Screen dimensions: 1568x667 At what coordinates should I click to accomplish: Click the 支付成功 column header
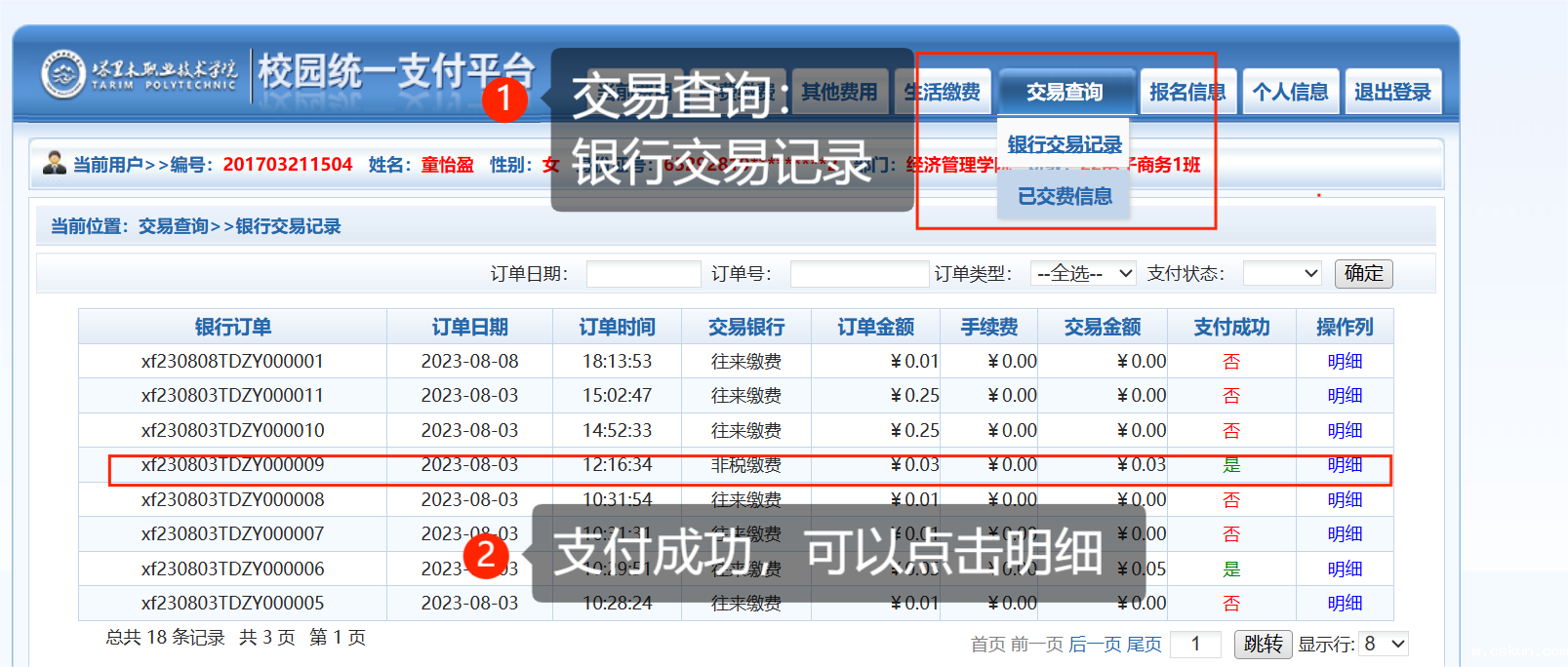coord(1231,327)
